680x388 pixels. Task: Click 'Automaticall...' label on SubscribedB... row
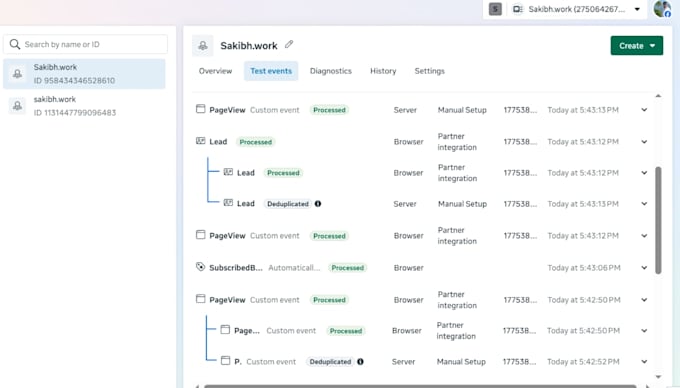294,268
